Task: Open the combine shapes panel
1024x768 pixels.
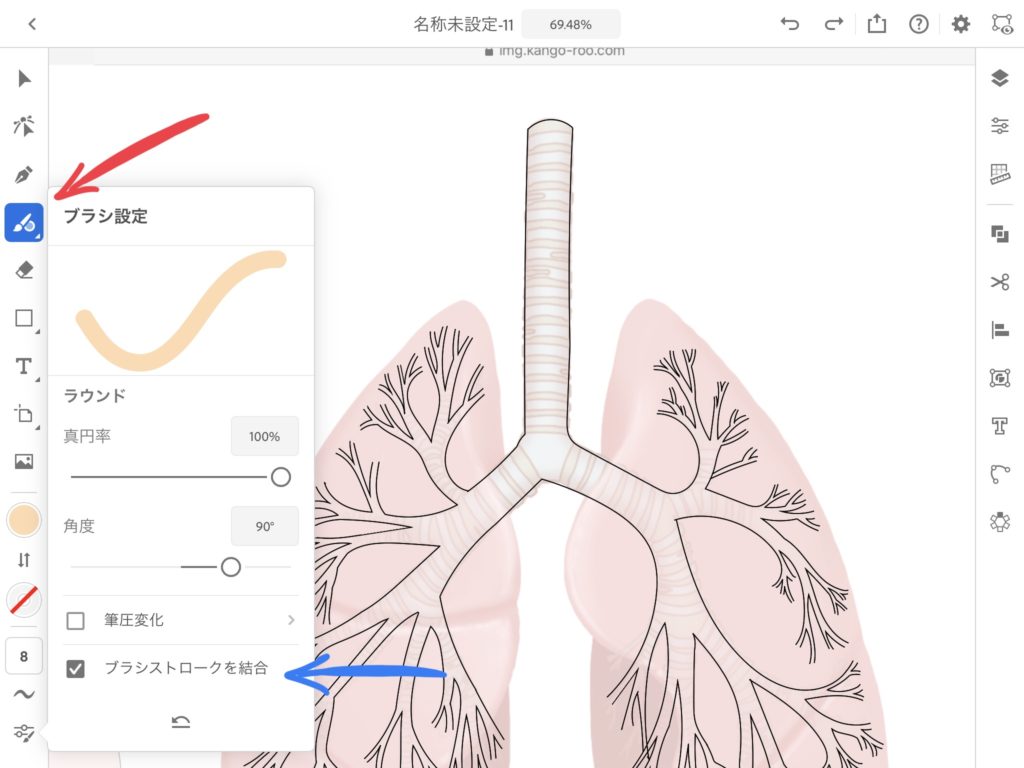Action: click(x=1000, y=233)
